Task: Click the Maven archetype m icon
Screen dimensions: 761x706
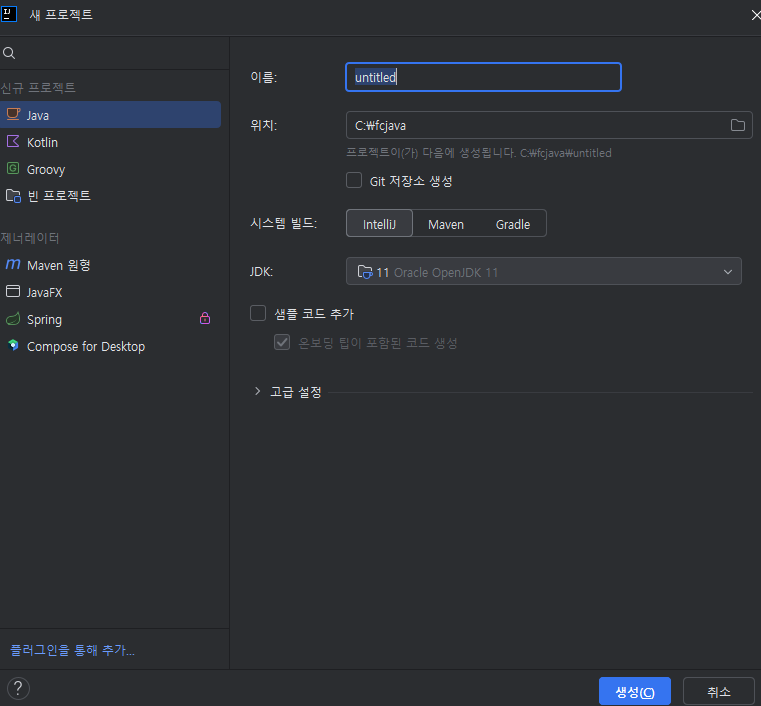Action: tap(13, 264)
